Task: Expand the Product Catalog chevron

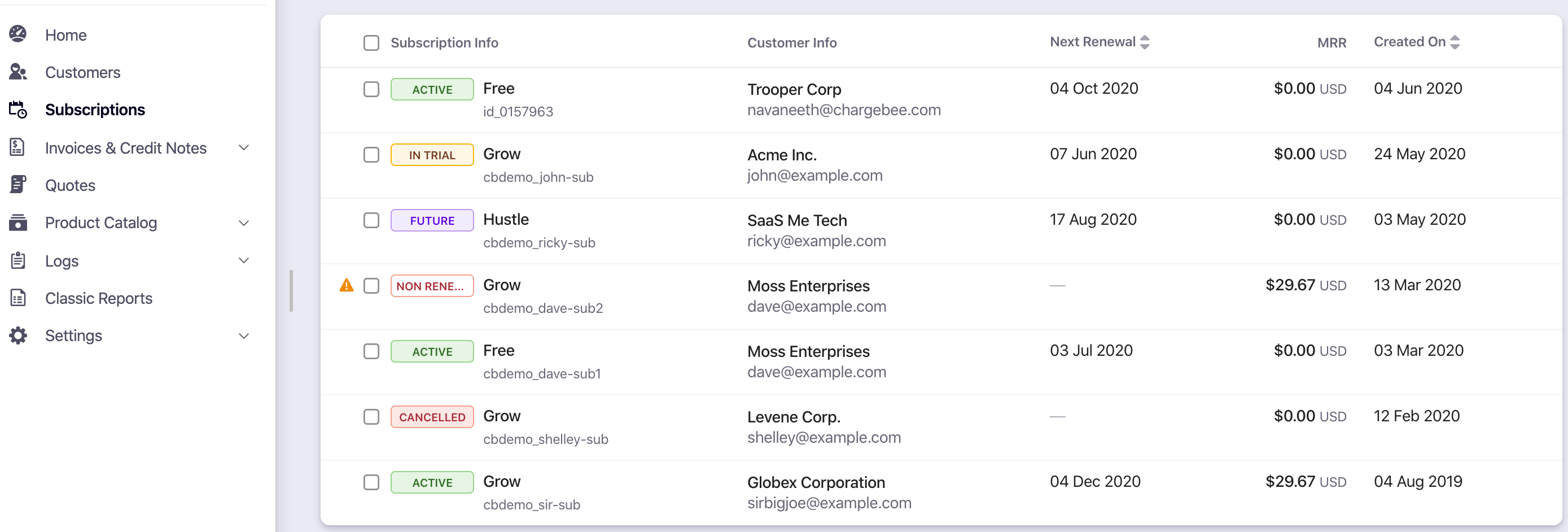Action: pyautogui.click(x=244, y=222)
